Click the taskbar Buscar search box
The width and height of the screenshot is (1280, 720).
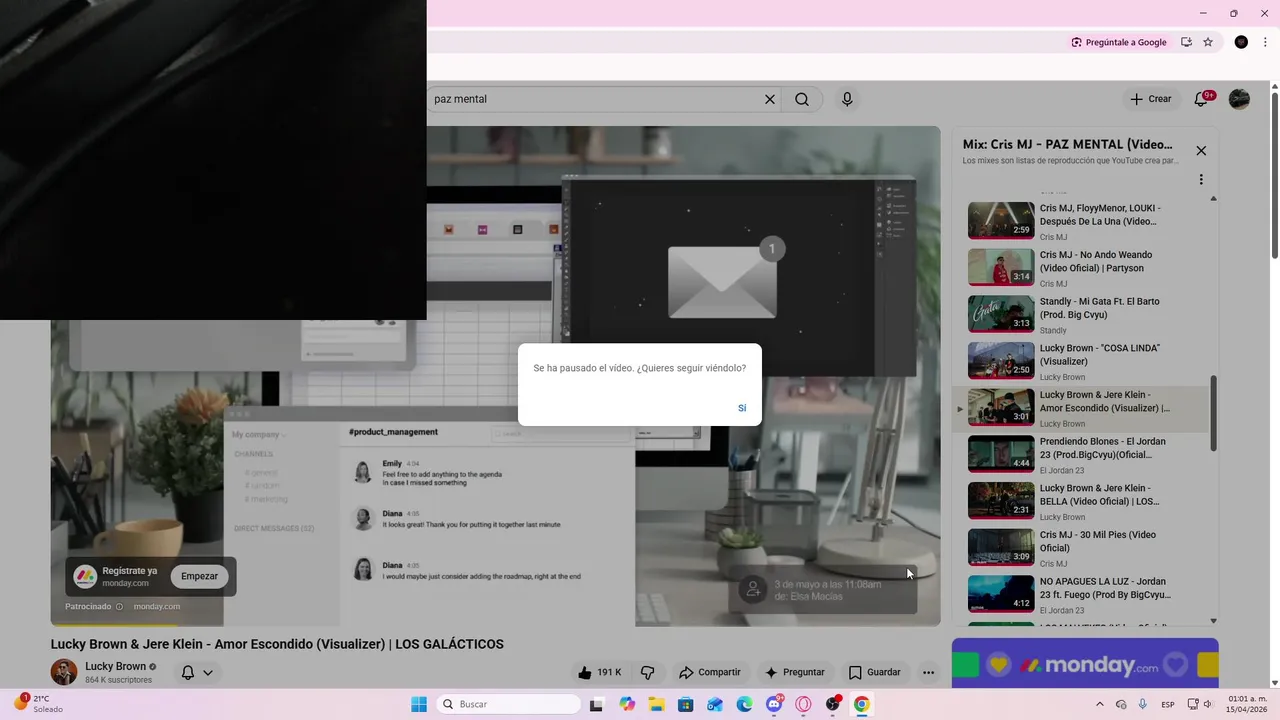point(508,704)
